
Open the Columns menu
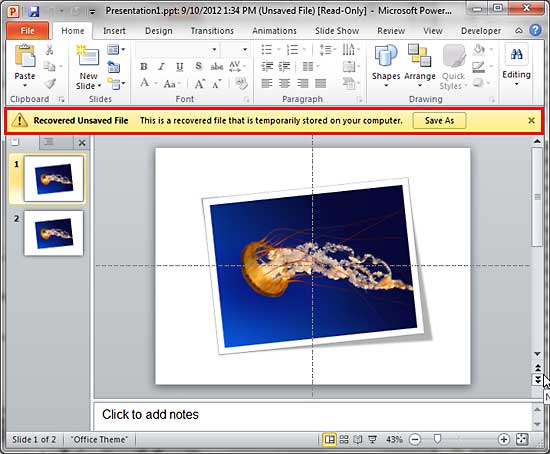point(310,66)
